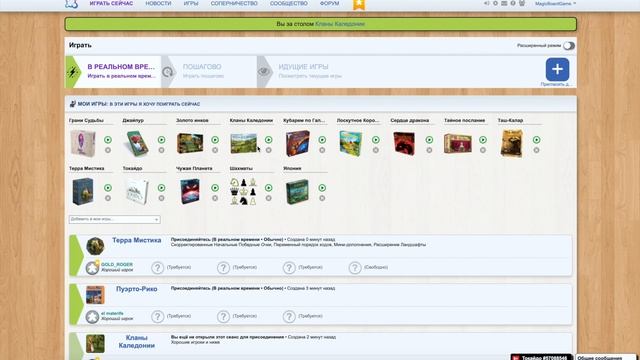
Task: Toggle the sound speaker icon
Action: (487, 3)
